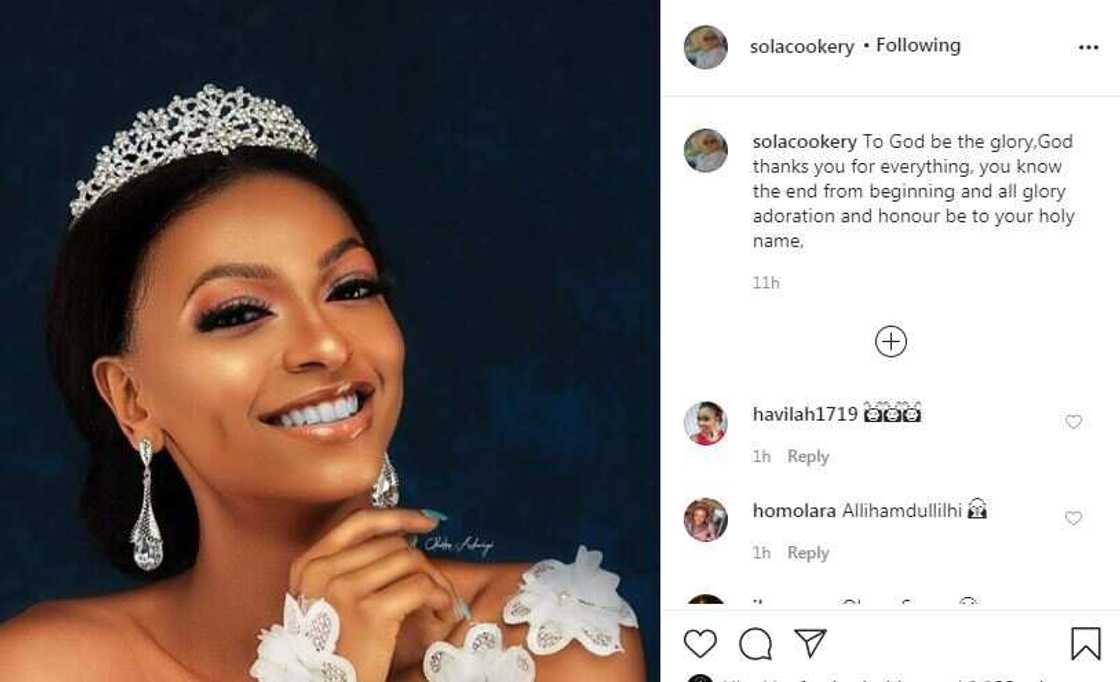View havilah1719's profile picture
The height and width of the screenshot is (682, 1120).
705,423
